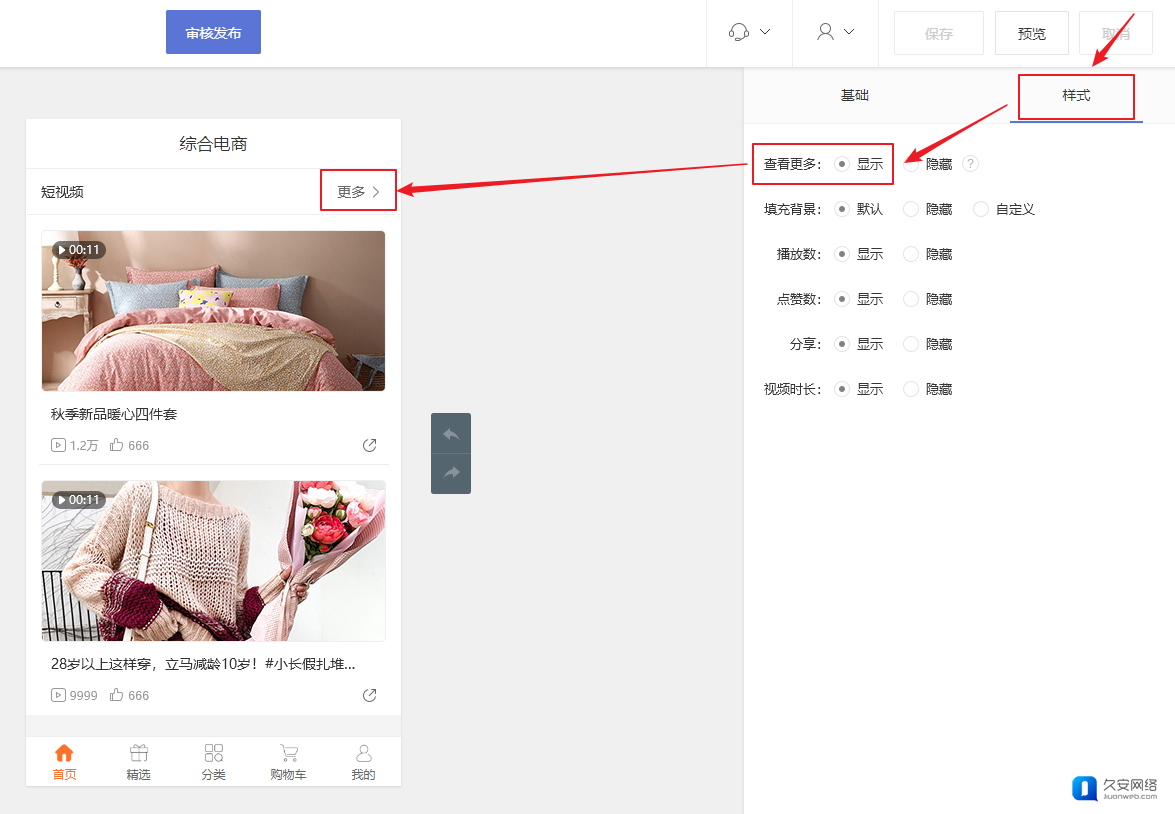
Task: Tap the 购物车 cart nav icon
Action: click(289, 753)
